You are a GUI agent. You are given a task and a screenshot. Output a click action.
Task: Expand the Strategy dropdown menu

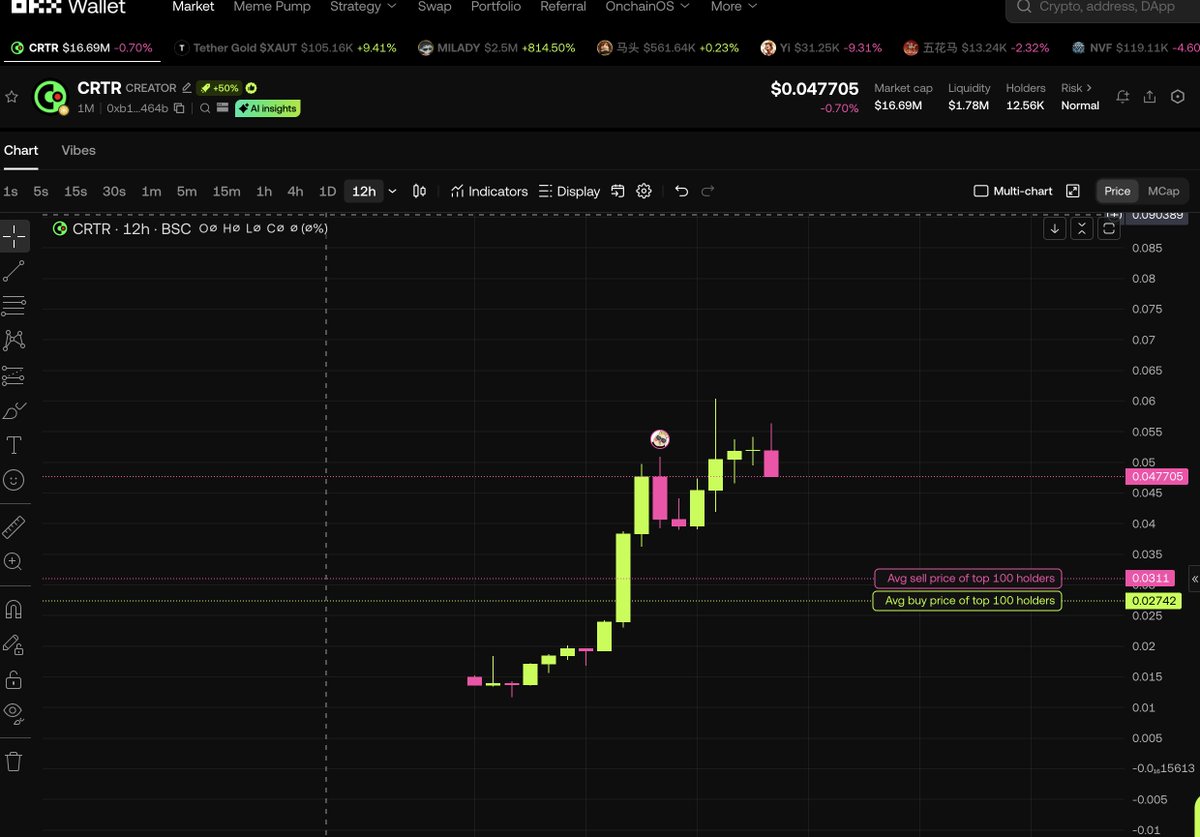pyautogui.click(x=363, y=7)
